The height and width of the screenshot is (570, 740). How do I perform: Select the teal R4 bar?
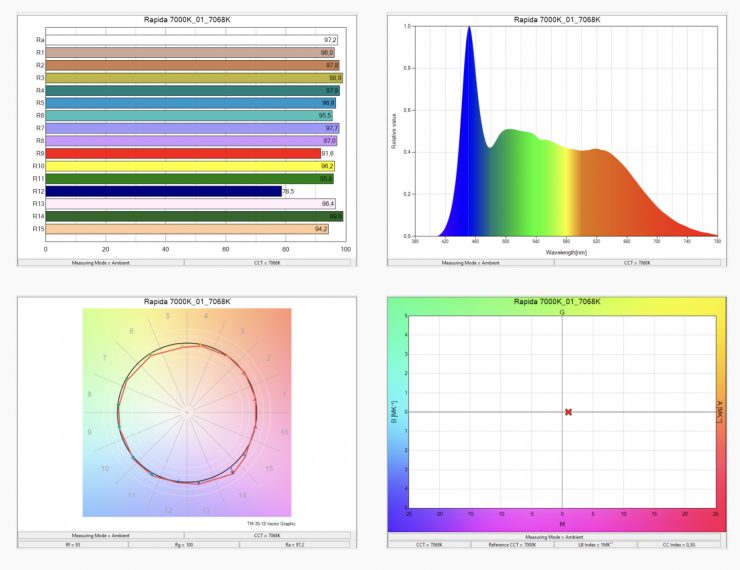tap(192, 90)
